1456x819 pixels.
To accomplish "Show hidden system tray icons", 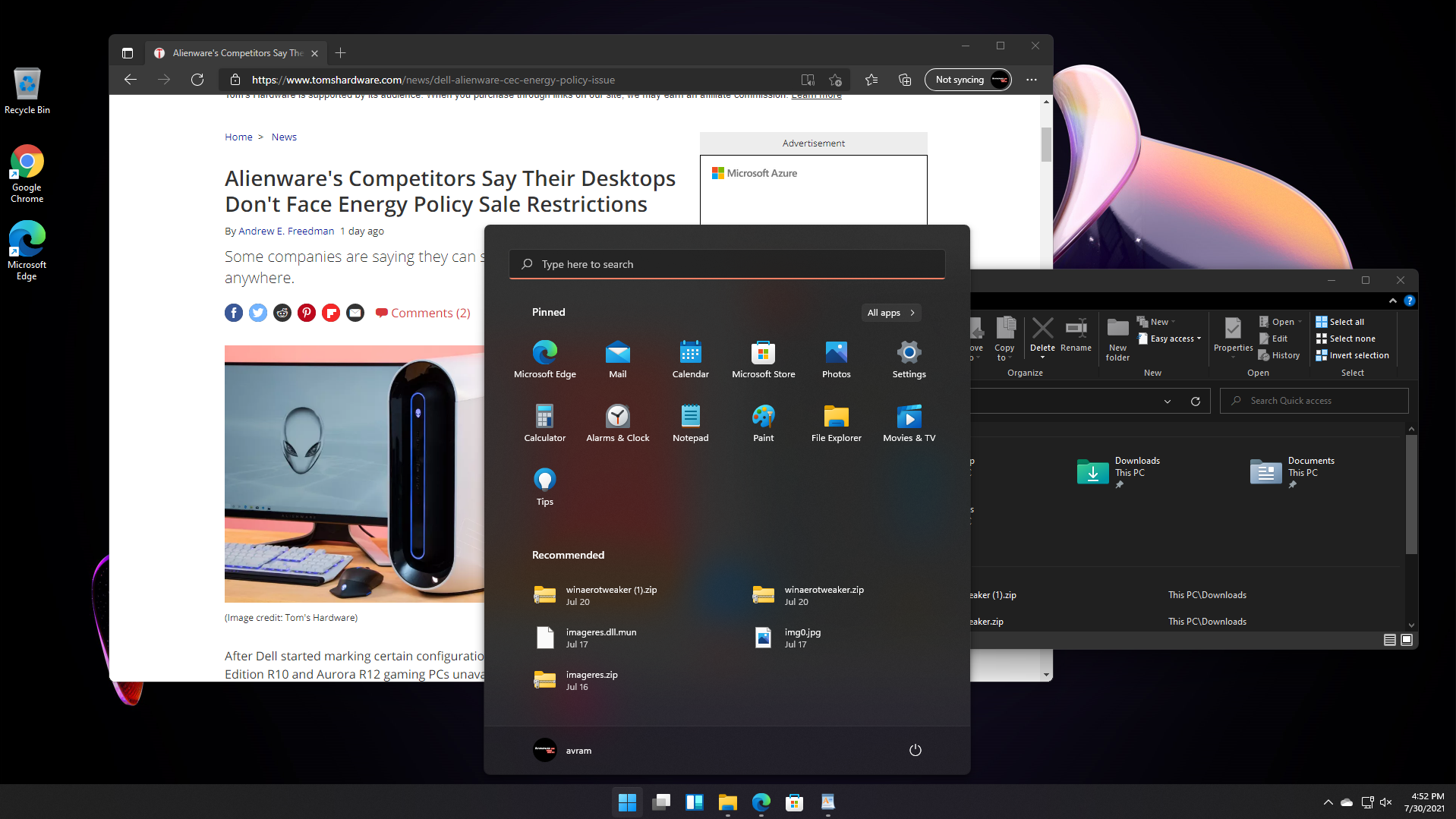I will (x=1328, y=802).
